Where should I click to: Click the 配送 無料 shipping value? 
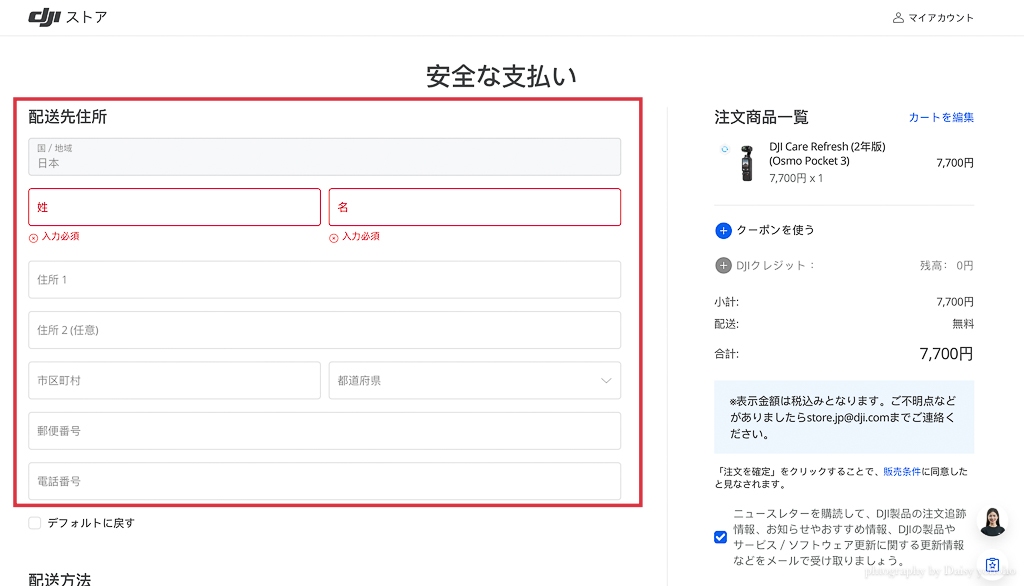pos(963,324)
